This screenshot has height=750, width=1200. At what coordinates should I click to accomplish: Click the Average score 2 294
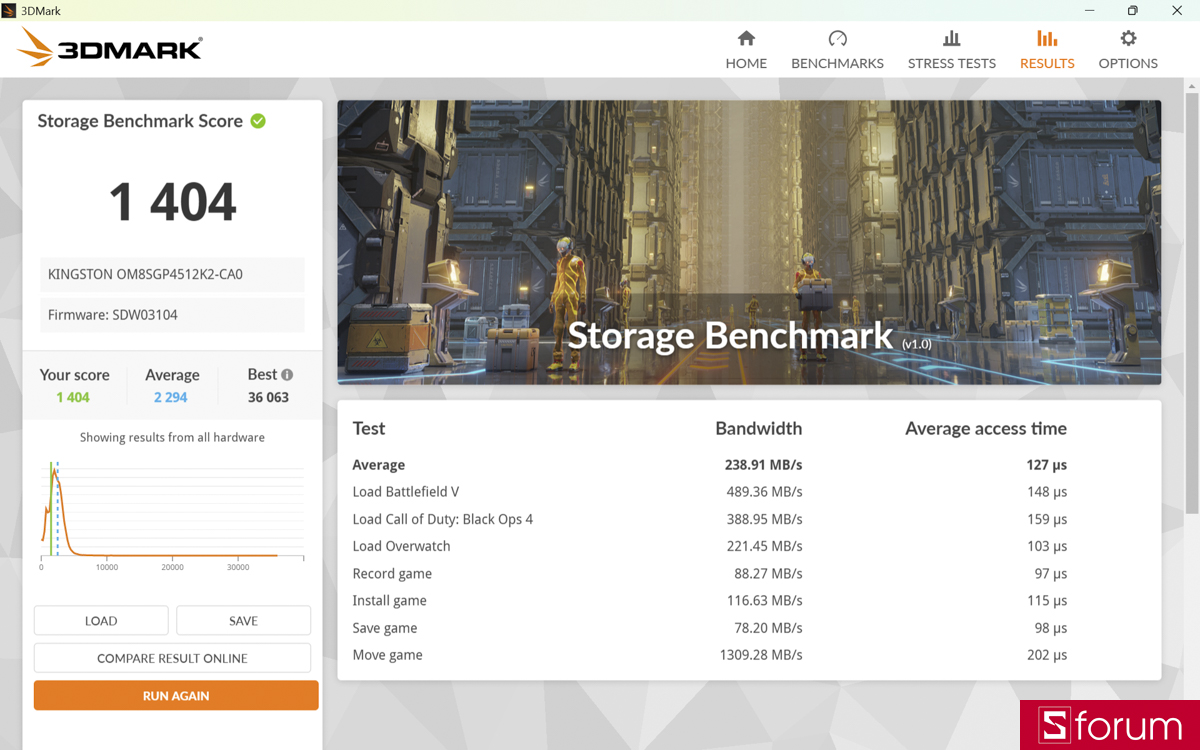click(171, 397)
